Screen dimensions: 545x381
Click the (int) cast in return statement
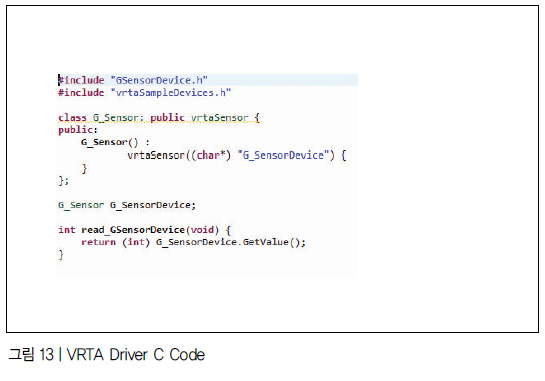(x=136, y=242)
